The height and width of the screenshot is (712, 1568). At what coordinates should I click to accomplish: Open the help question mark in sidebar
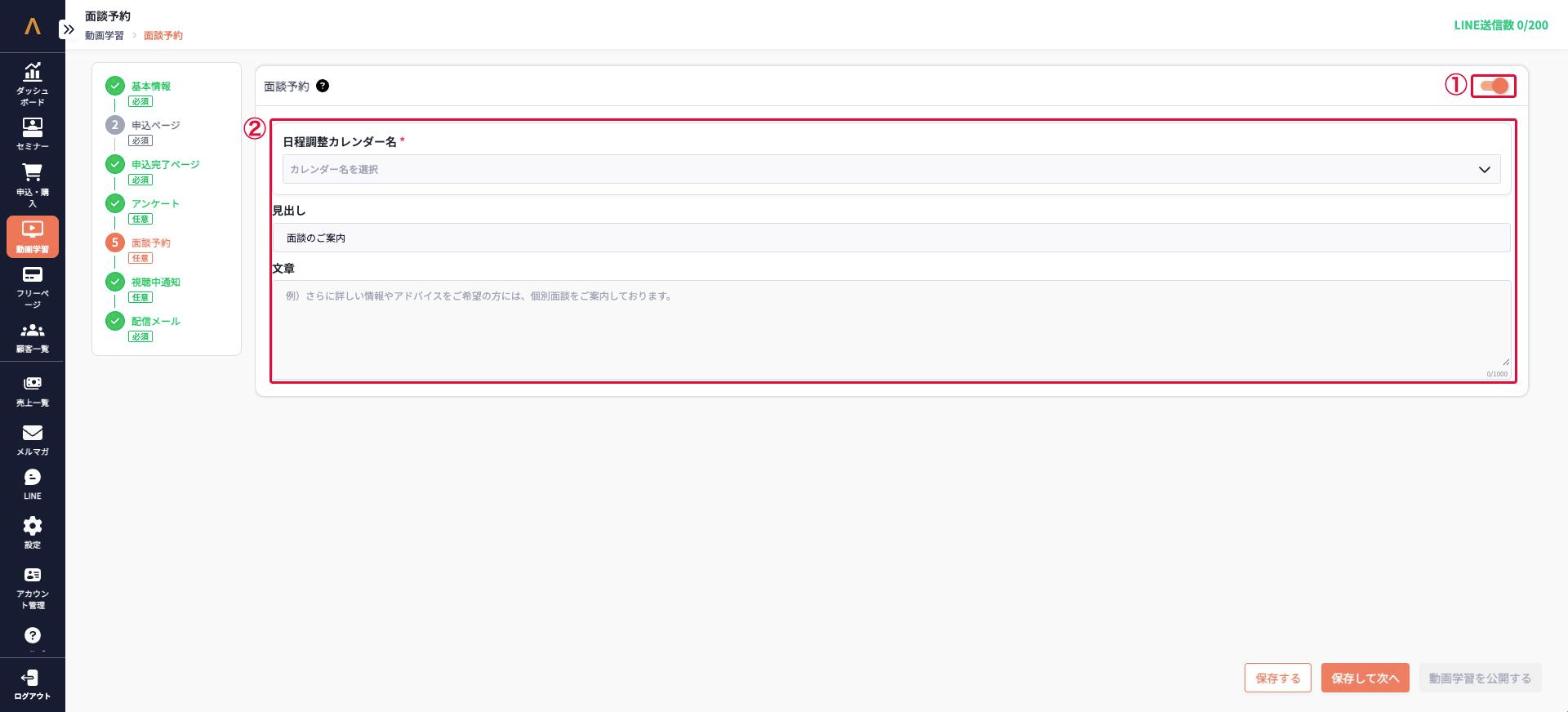32,636
